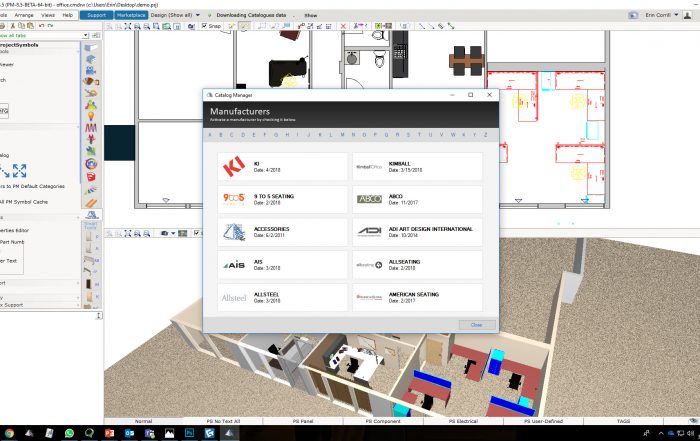Select the Kimball manufacturer entry
This screenshot has height=441, width=700.
coord(417,166)
